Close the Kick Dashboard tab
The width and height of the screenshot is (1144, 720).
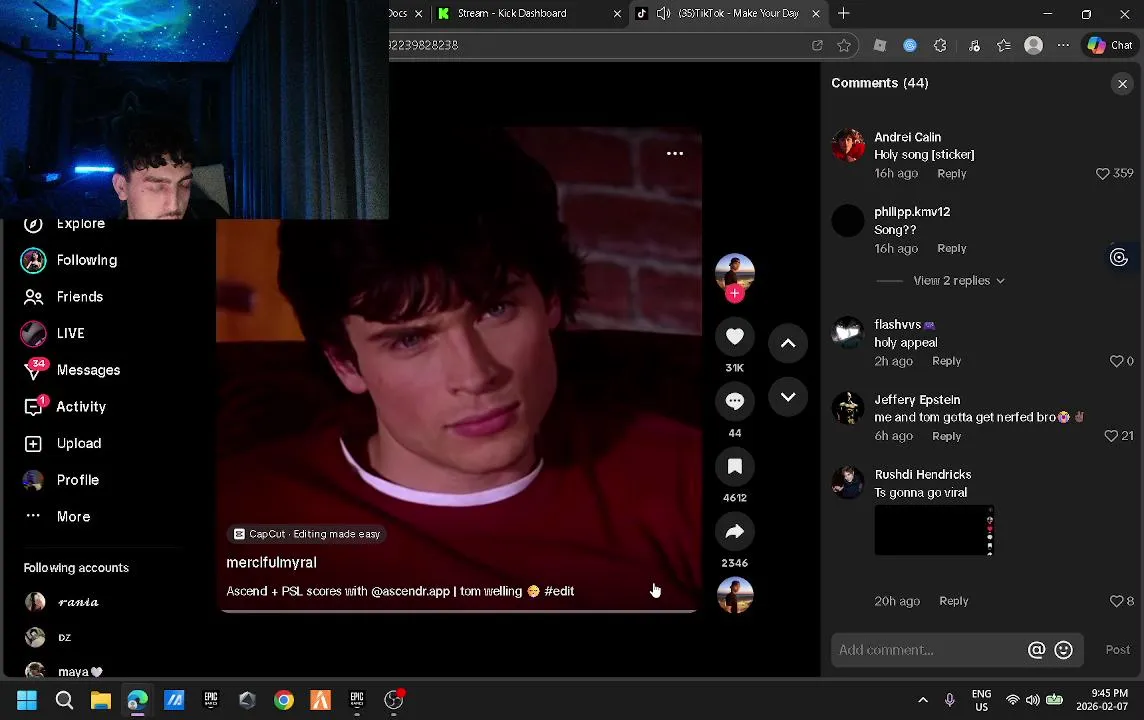tap(617, 13)
